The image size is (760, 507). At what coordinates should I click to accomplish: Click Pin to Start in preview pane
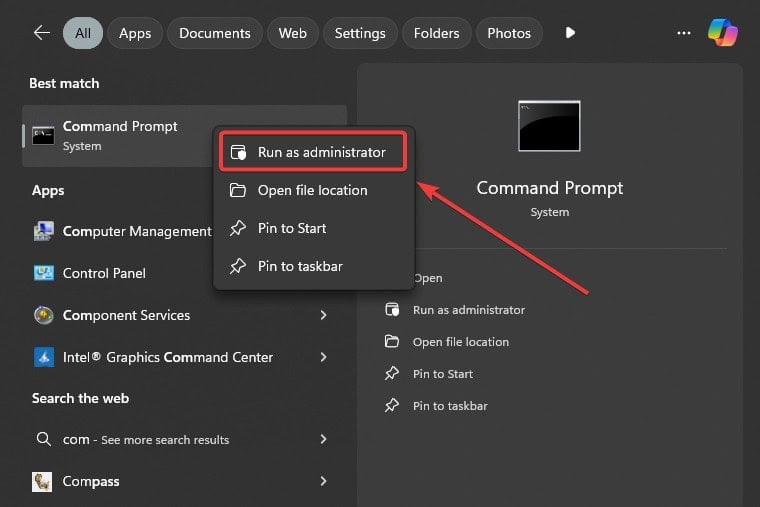[443, 374]
